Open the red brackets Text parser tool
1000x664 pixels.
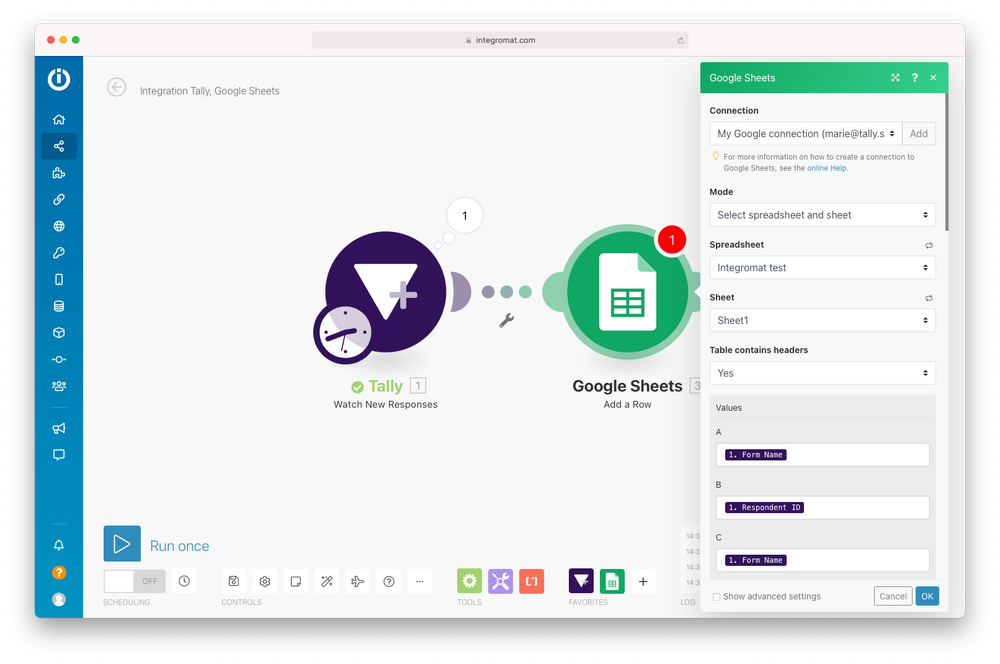(x=531, y=581)
